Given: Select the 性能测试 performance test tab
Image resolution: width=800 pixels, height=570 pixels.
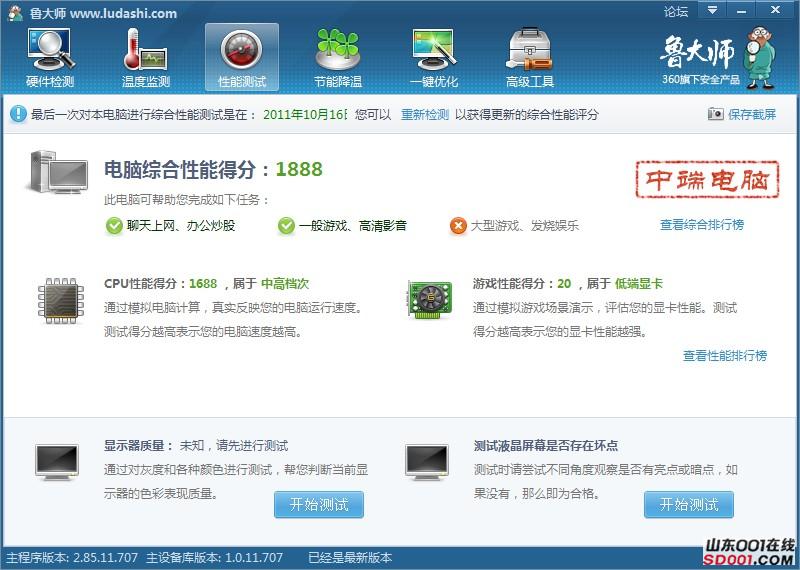Looking at the screenshot, I should [x=242, y=58].
